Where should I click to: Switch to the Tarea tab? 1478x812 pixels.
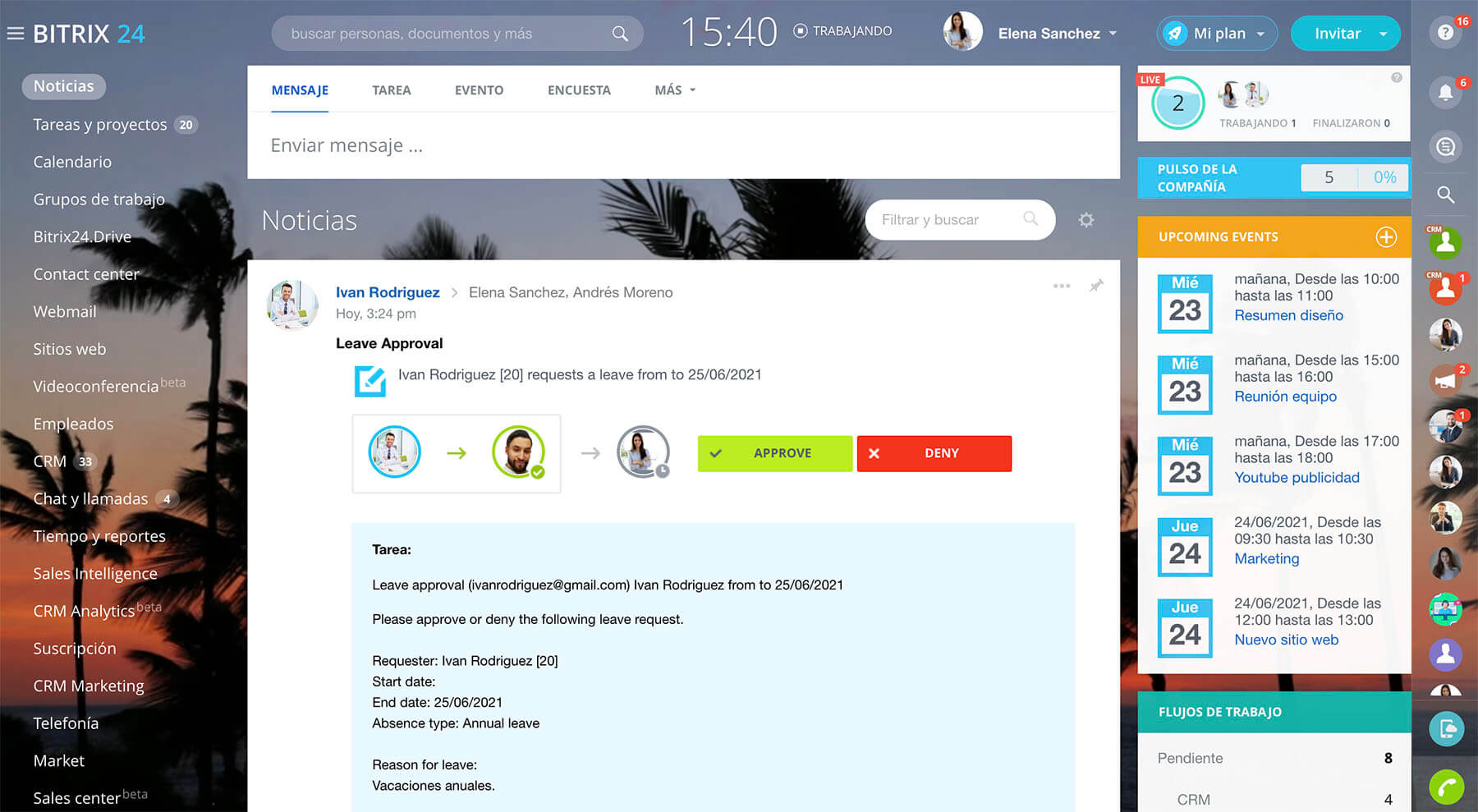pyautogui.click(x=391, y=90)
